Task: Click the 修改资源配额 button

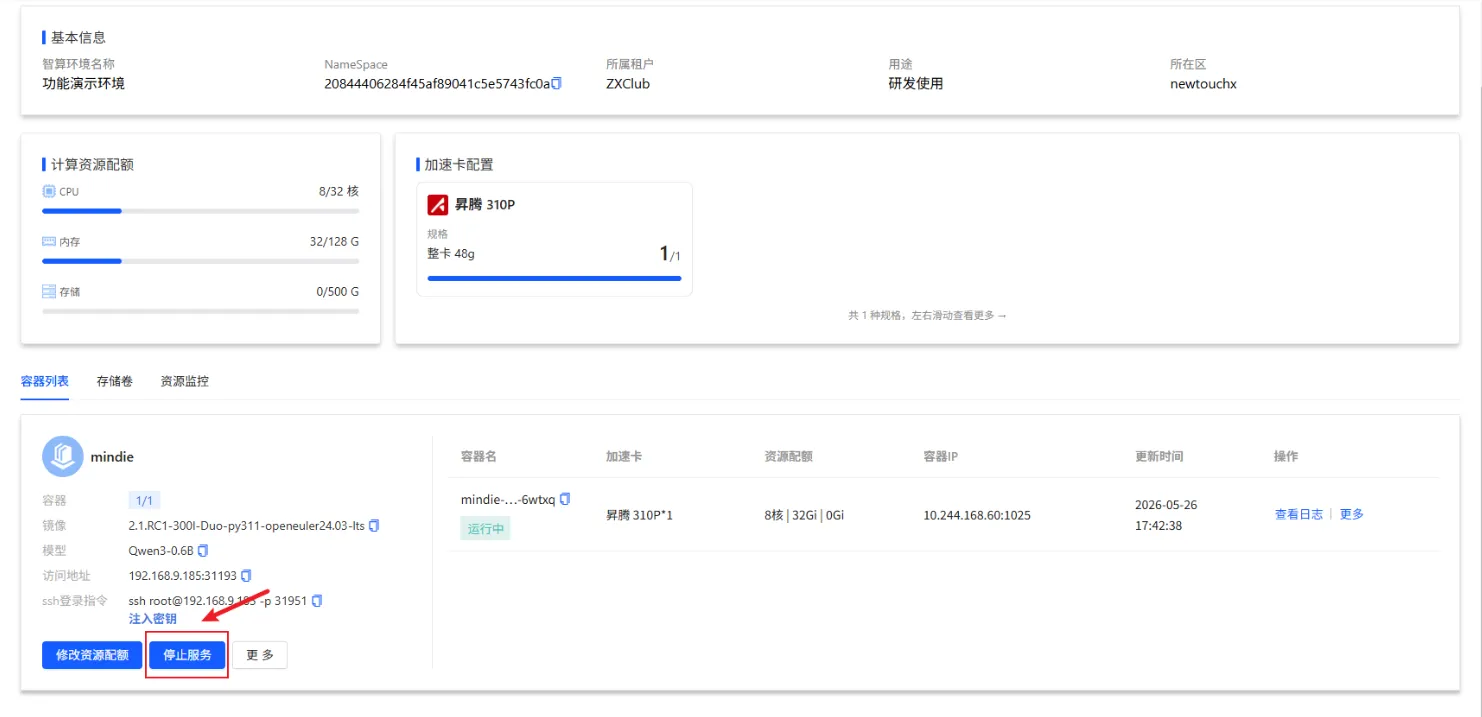Action: pos(92,655)
